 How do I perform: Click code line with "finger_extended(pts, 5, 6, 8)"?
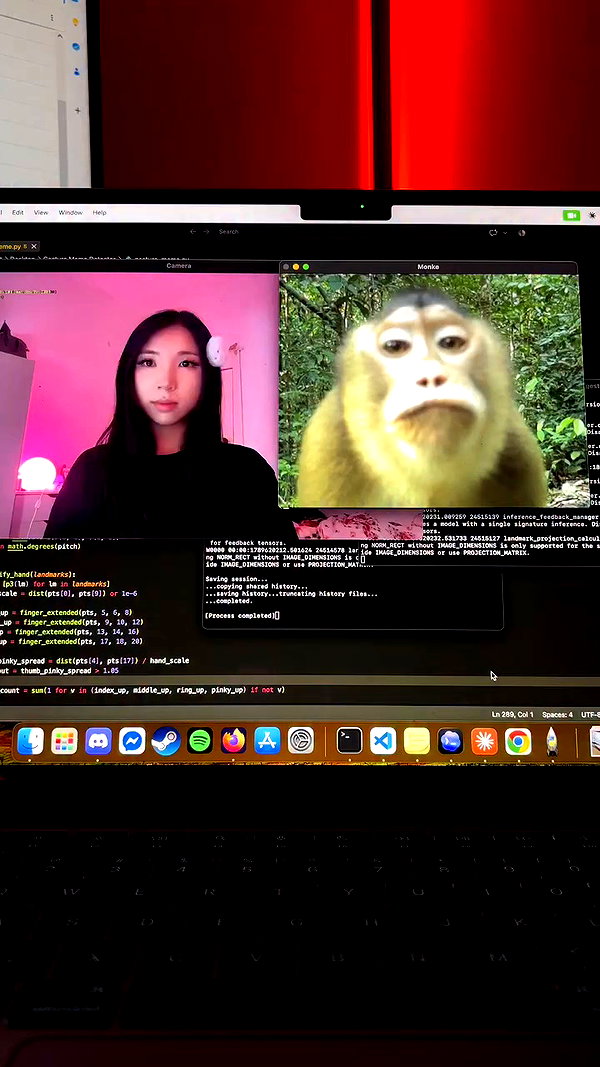click(x=66, y=612)
